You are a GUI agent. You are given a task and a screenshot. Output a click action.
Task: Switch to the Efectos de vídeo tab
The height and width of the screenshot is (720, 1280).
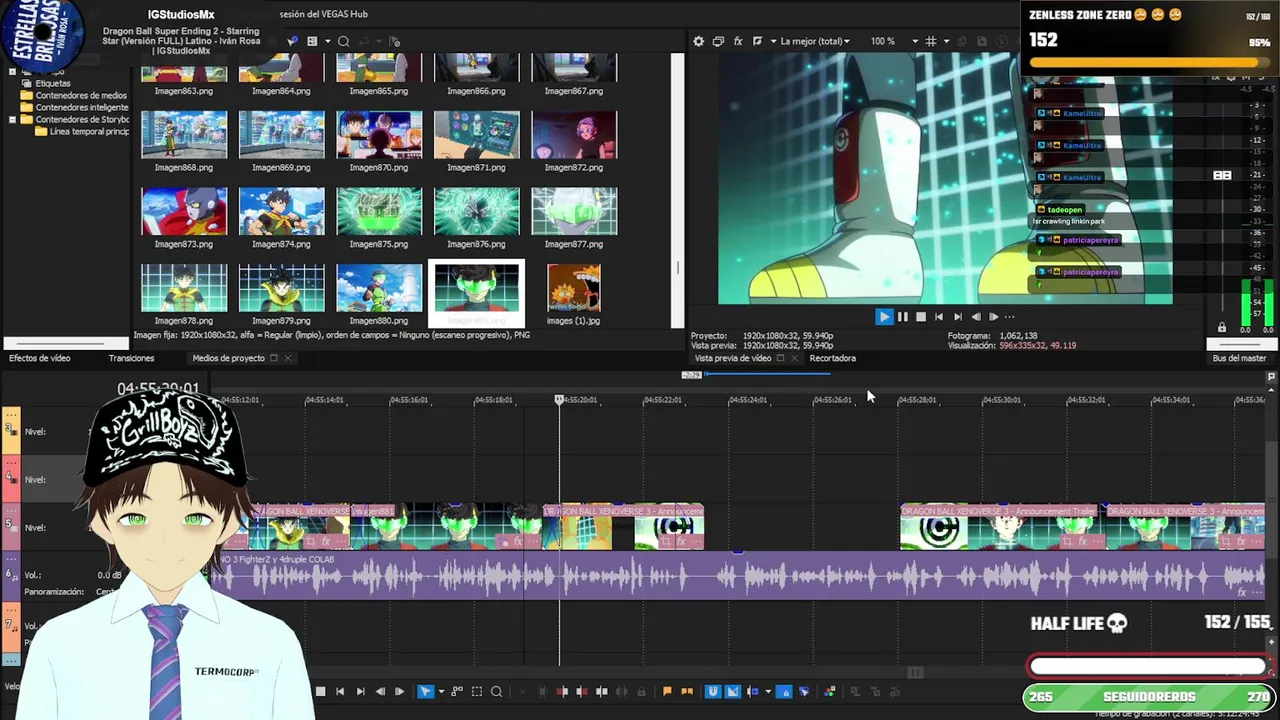point(40,358)
